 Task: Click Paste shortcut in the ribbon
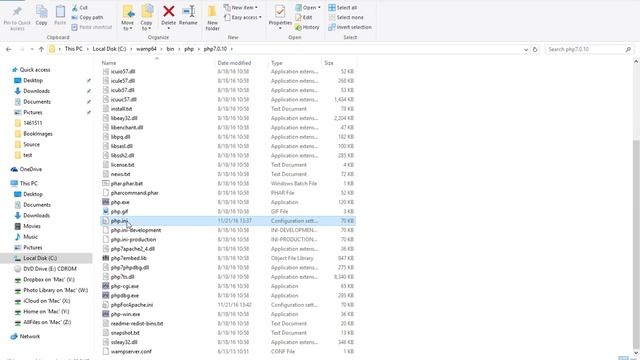tap(91, 27)
